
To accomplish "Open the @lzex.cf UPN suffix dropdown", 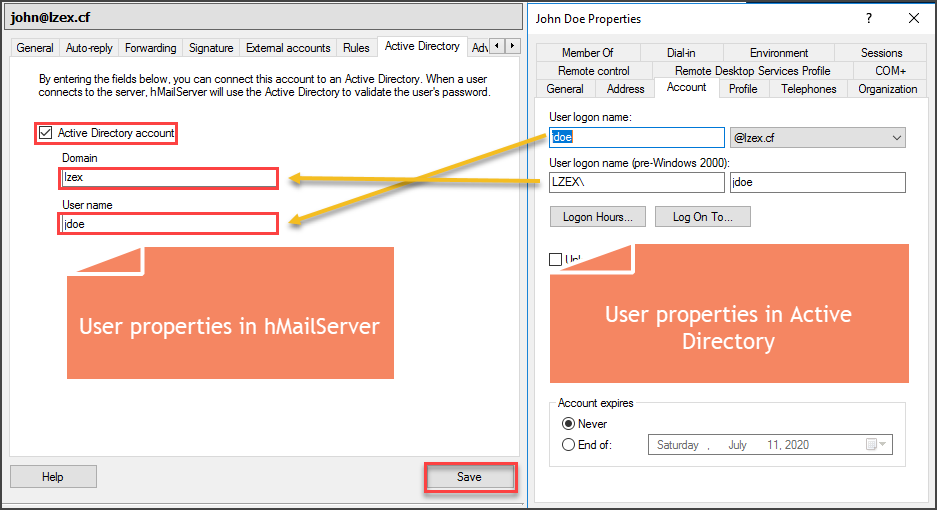I will 817,138.
